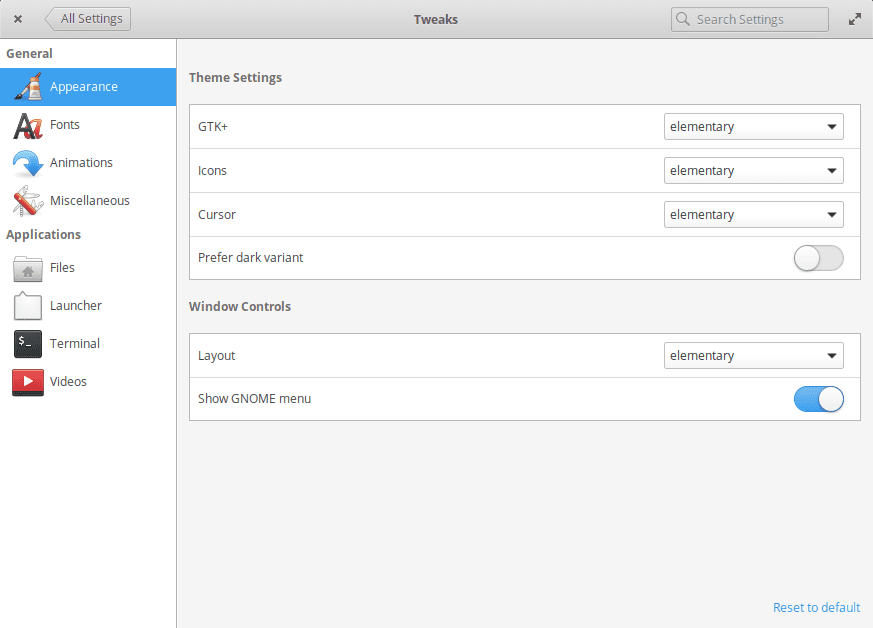Enable the Prefer dark variant switch
The height and width of the screenshot is (628, 873).
(x=818, y=258)
